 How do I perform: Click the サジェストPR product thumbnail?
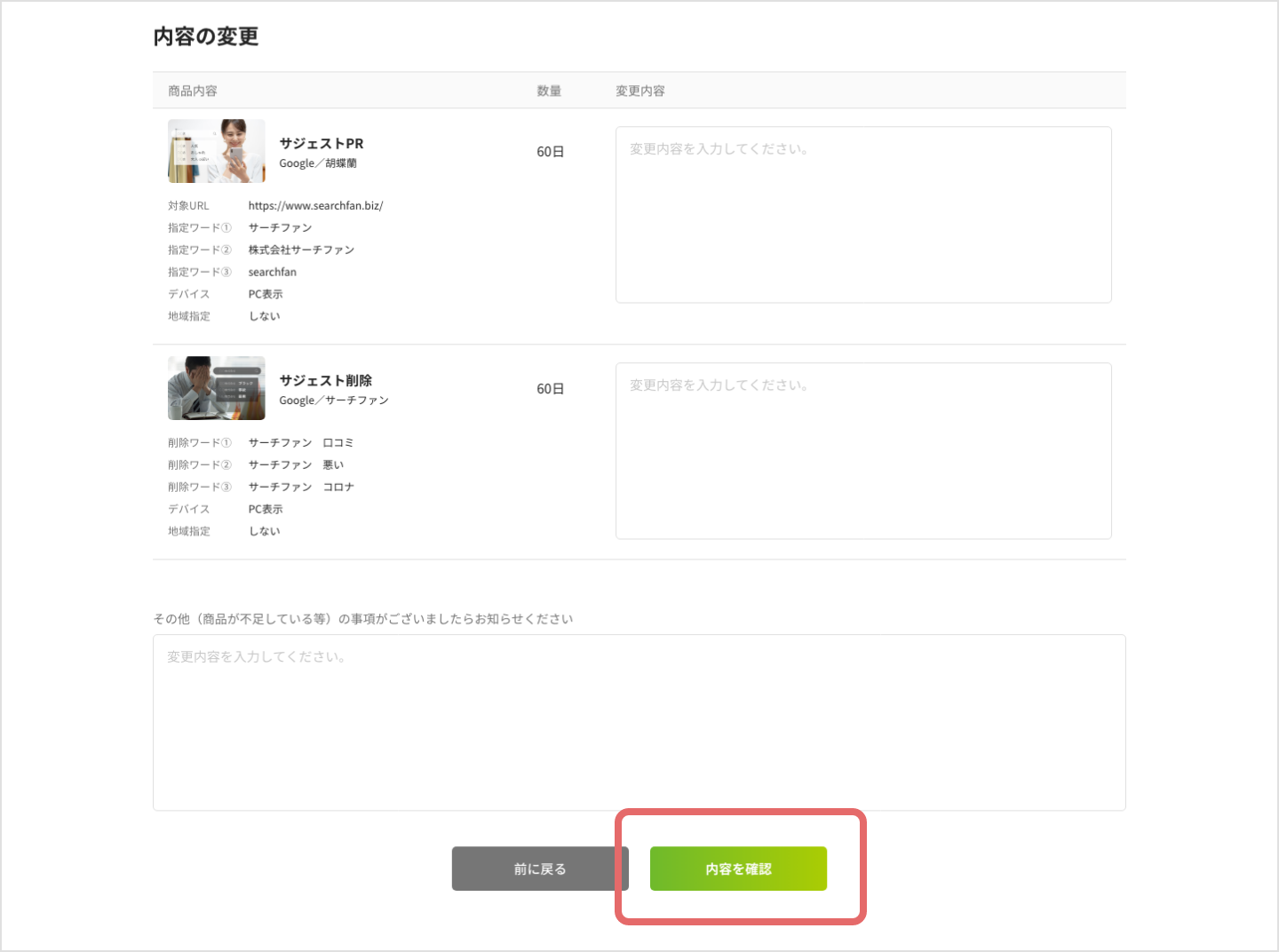click(x=217, y=151)
